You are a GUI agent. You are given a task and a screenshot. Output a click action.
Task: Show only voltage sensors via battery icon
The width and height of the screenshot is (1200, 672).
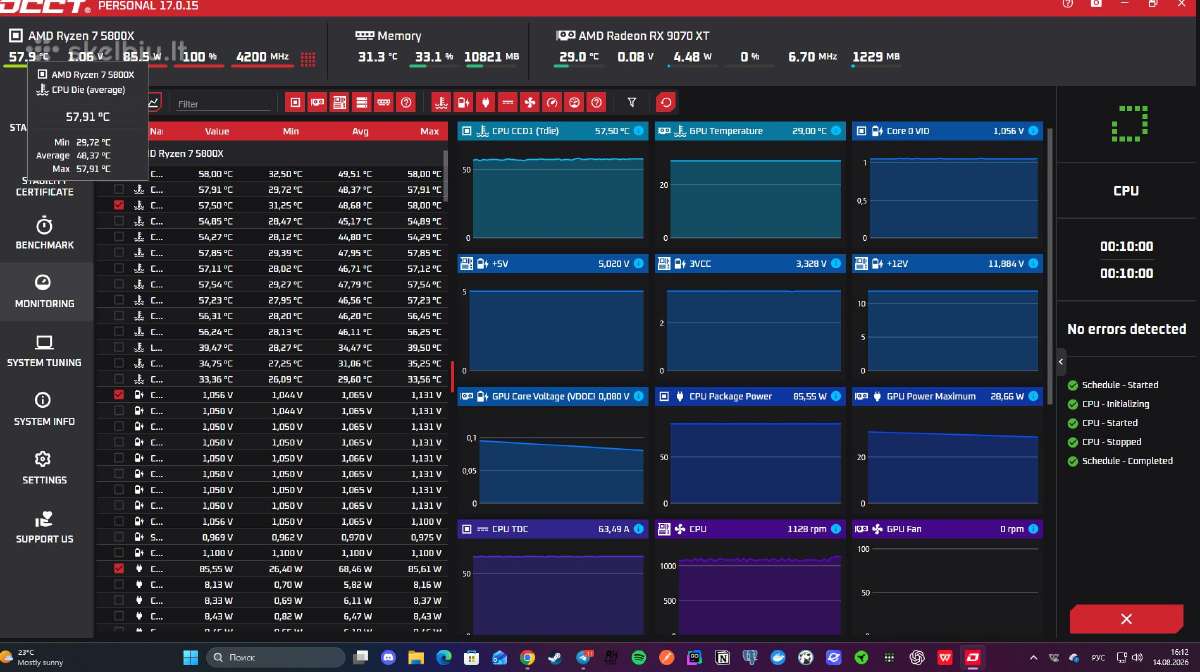pyautogui.click(x=463, y=102)
